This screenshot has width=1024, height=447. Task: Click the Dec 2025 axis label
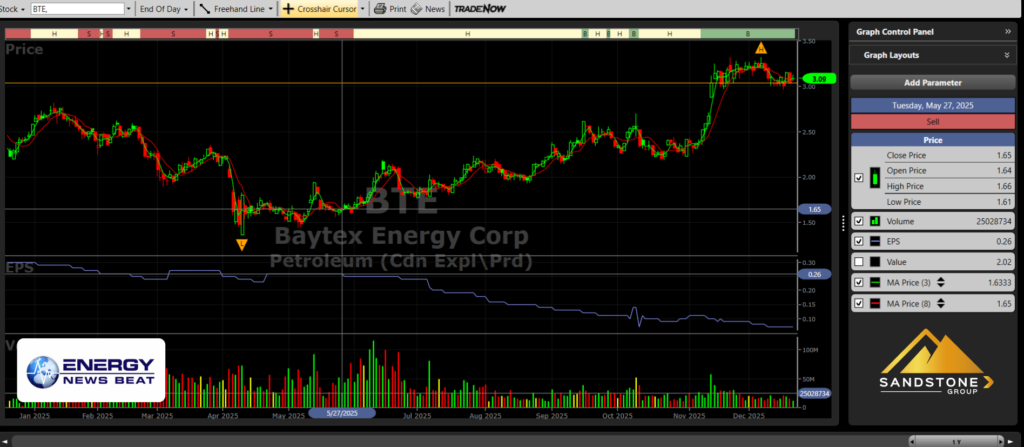pos(748,416)
